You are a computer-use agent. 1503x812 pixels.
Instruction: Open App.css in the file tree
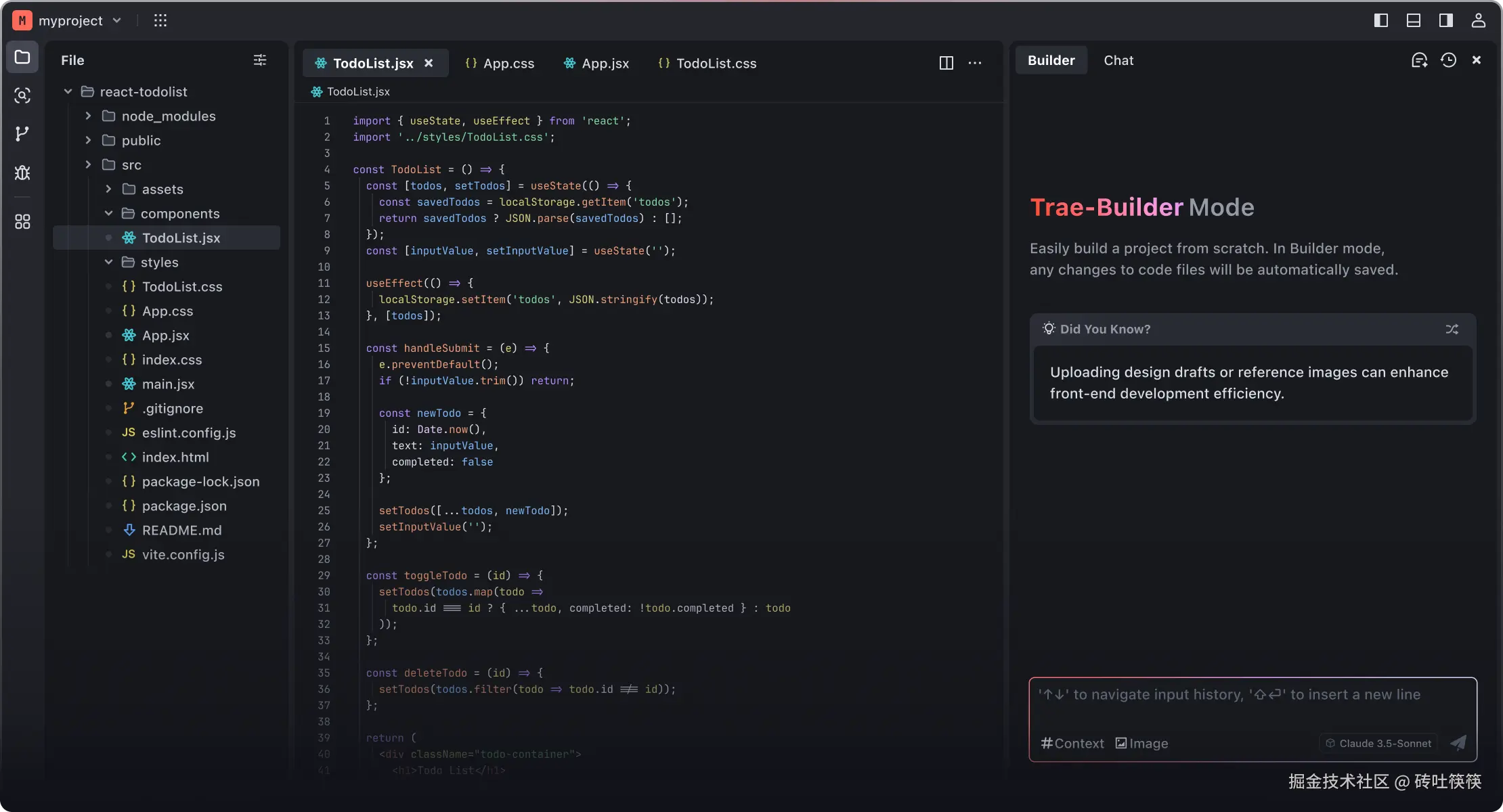(167, 311)
